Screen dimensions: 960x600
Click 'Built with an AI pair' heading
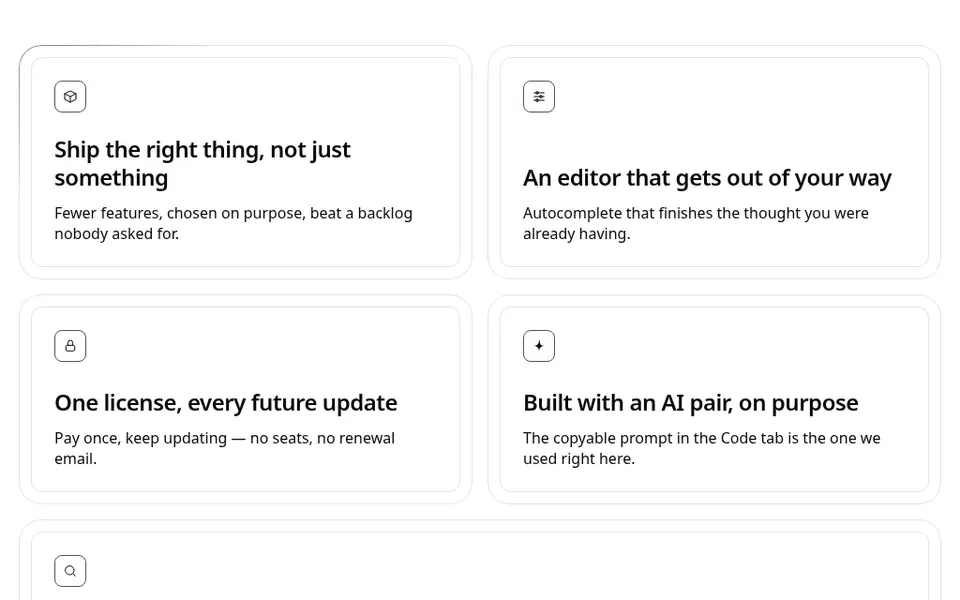(691, 403)
